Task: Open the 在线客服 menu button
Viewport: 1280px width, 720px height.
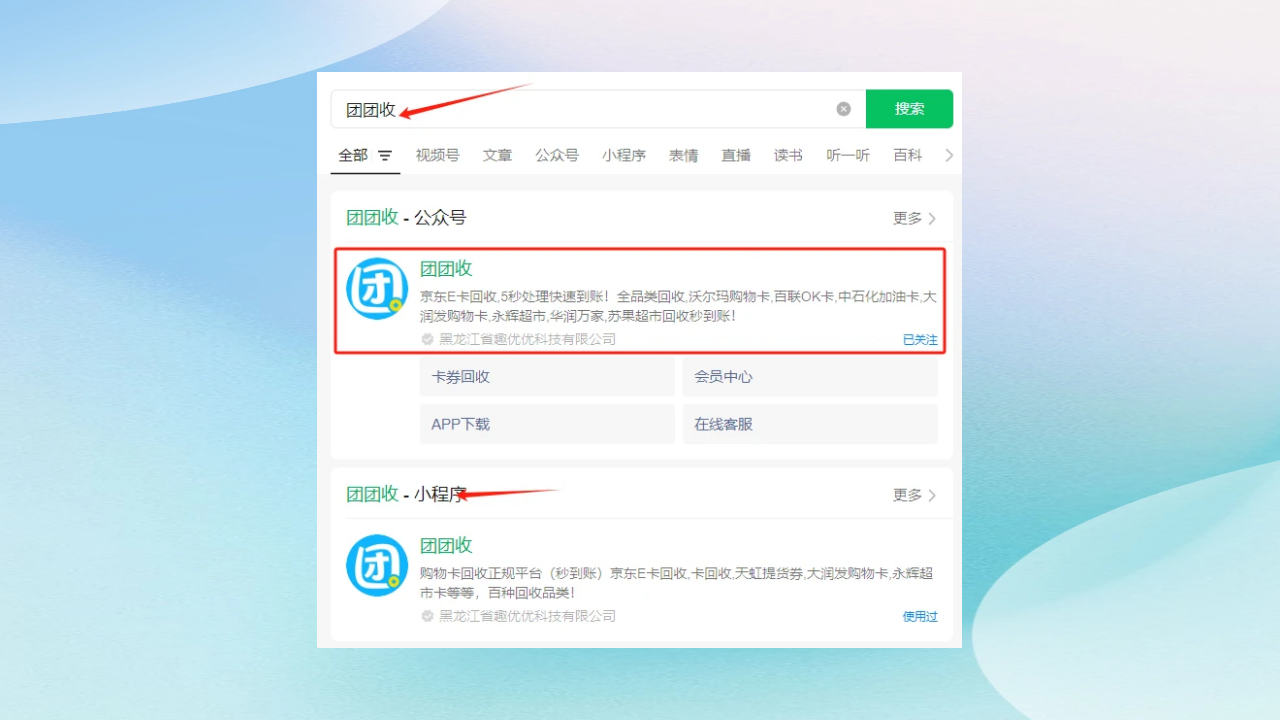Action: coord(810,424)
